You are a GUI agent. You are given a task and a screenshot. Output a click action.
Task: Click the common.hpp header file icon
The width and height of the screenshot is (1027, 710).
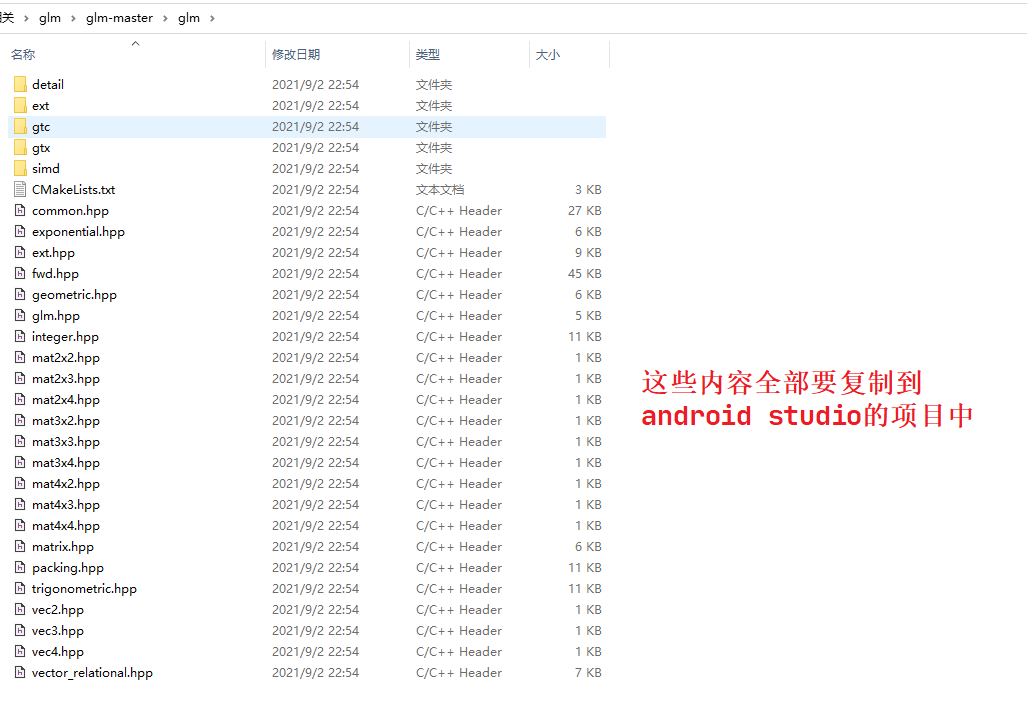20,210
